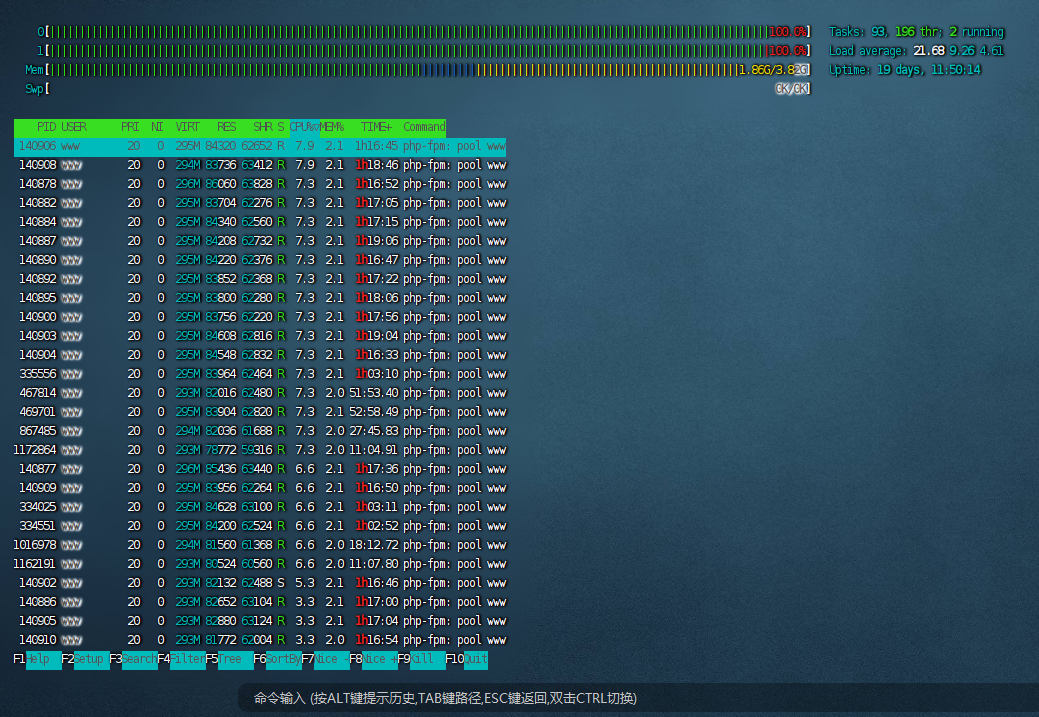
Task: Select process row with PID 140877
Action: (260, 469)
